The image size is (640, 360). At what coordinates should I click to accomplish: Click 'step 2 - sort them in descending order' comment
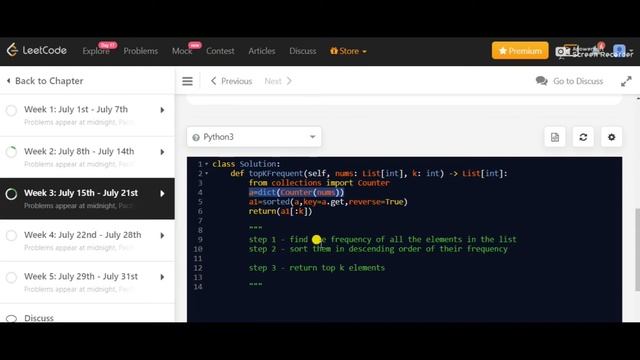(378, 249)
